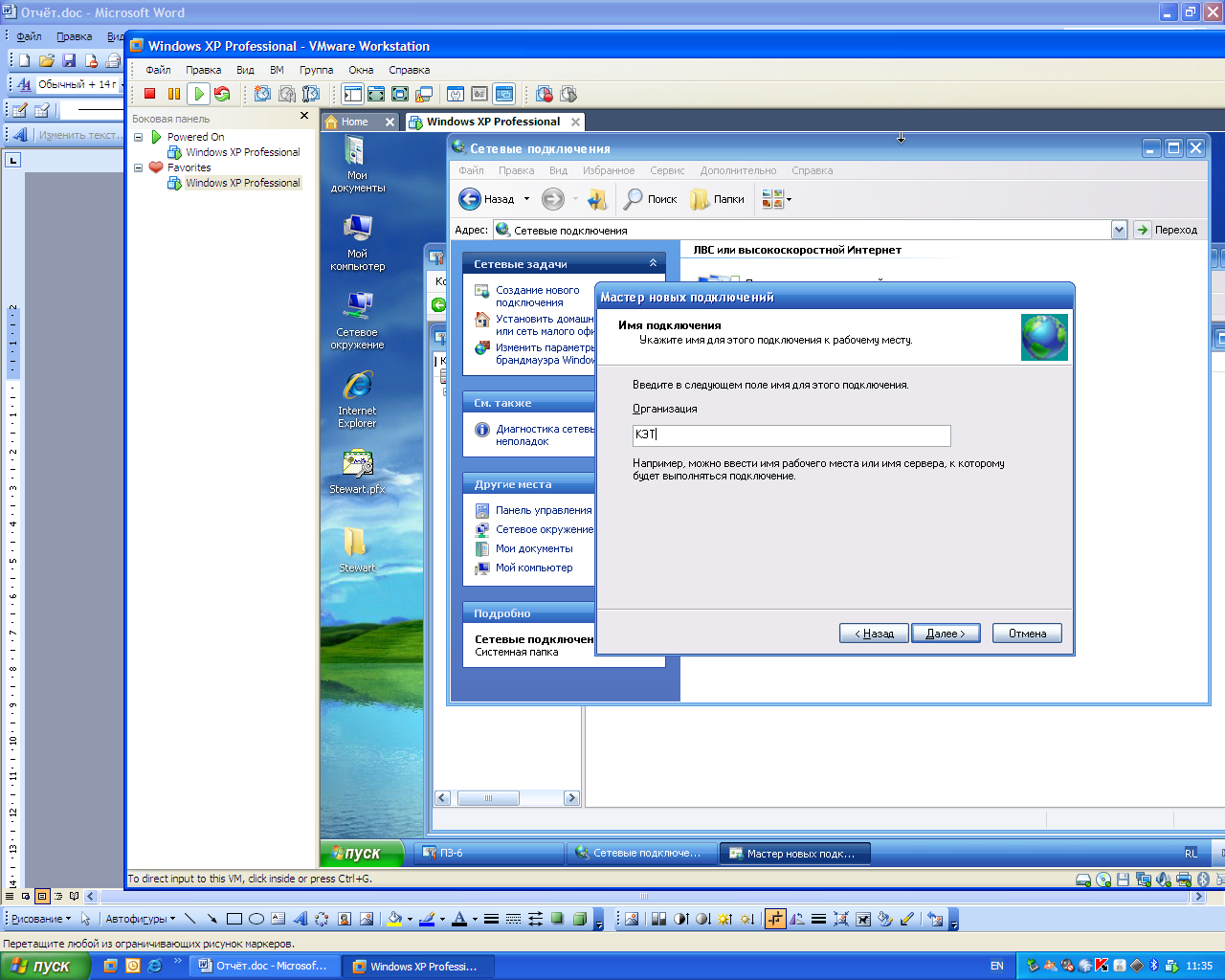Viewport: 1225px width, 980px height.
Task: Click the Search button in Network Connections
Action: [651, 199]
